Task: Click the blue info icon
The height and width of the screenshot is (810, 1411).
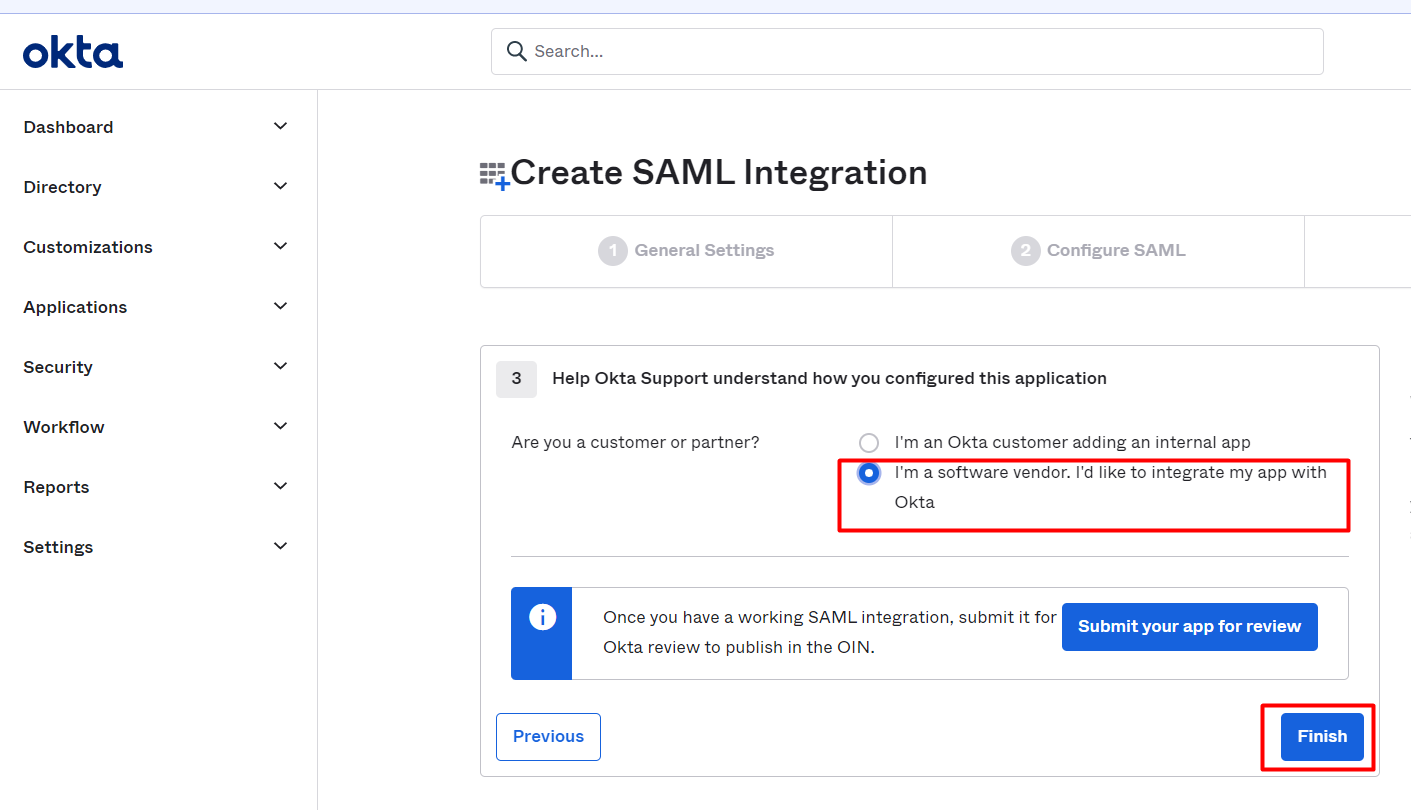Action: point(542,617)
